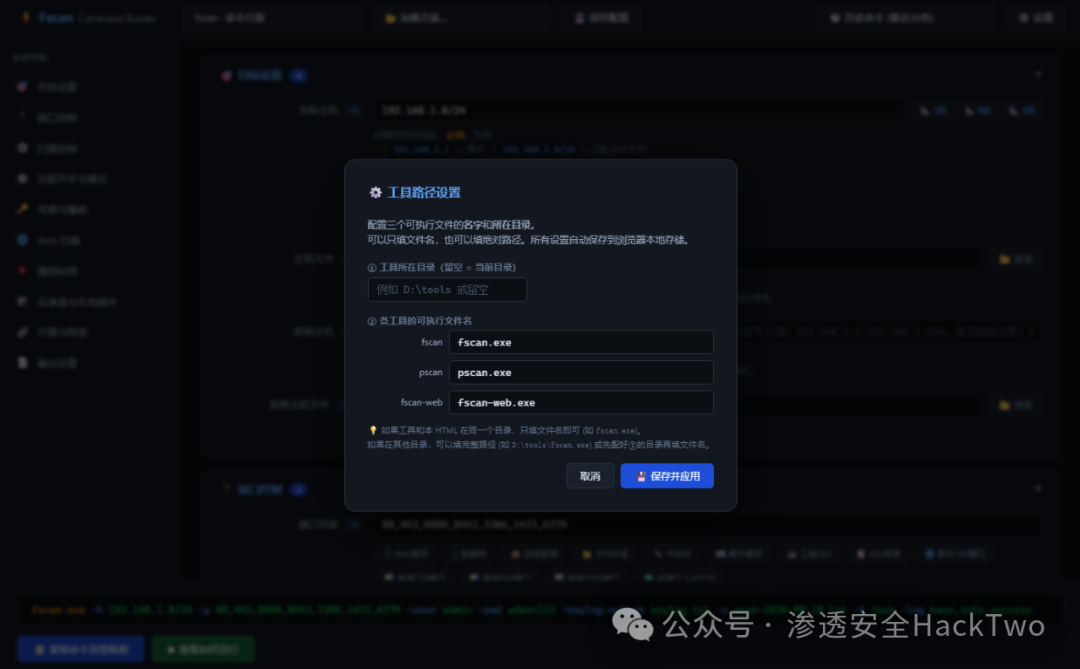The height and width of the screenshot is (669, 1080).
Task: Focus the tool directory input 例如 D:\tools
Action: pyautogui.click(x=447, y=289)
